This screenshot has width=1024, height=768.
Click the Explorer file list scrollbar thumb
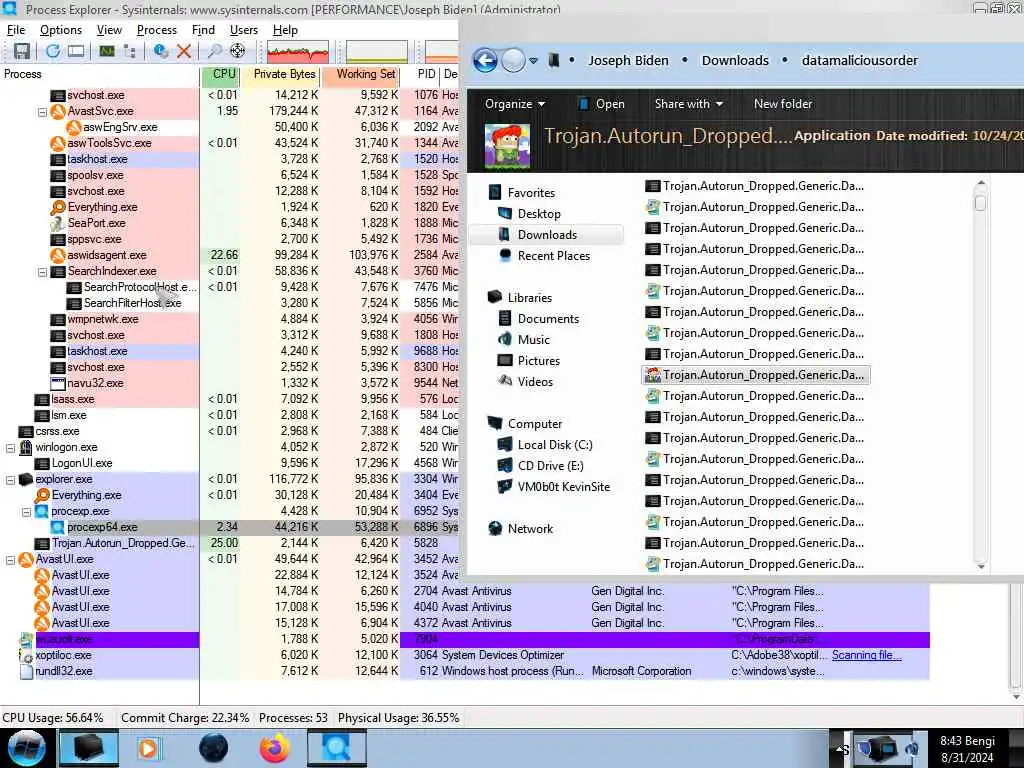click(x=980, y=203)
